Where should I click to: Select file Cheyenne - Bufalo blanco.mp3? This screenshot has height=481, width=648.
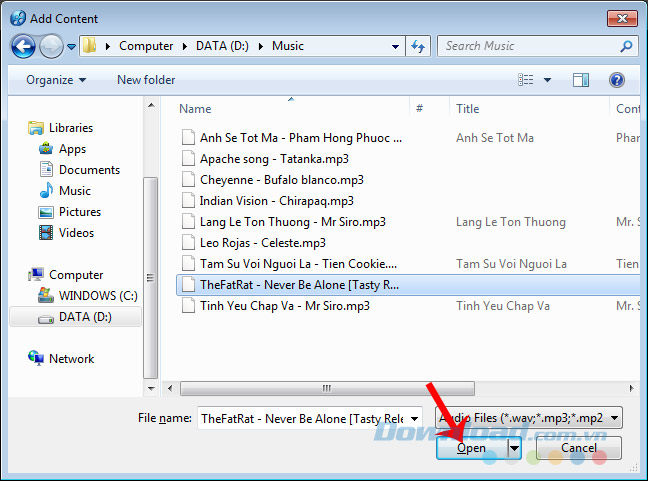281,180
